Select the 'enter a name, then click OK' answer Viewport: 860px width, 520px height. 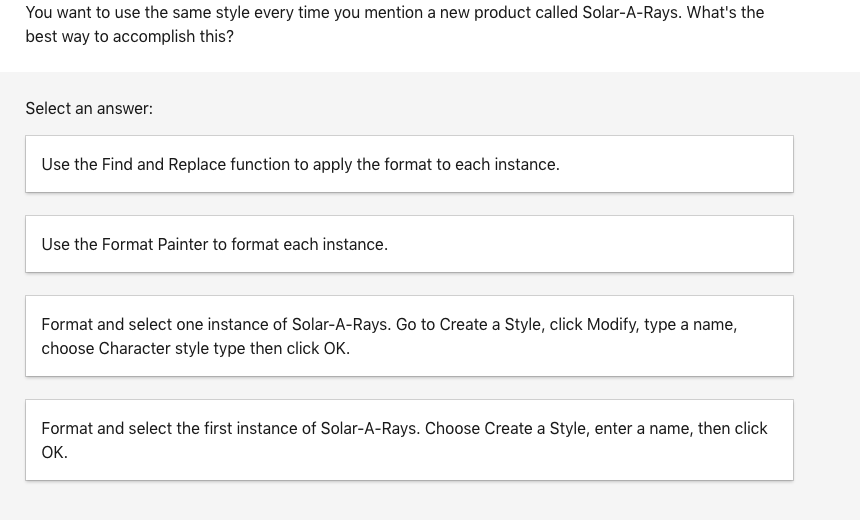click(x=409, y=440)
